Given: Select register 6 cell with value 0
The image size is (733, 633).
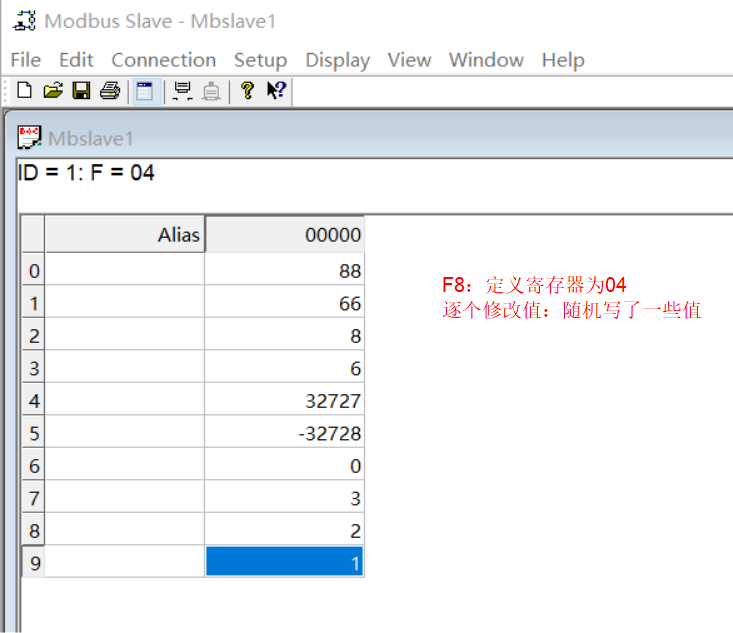Looking at the screenshot, I should tap(285, 465).
